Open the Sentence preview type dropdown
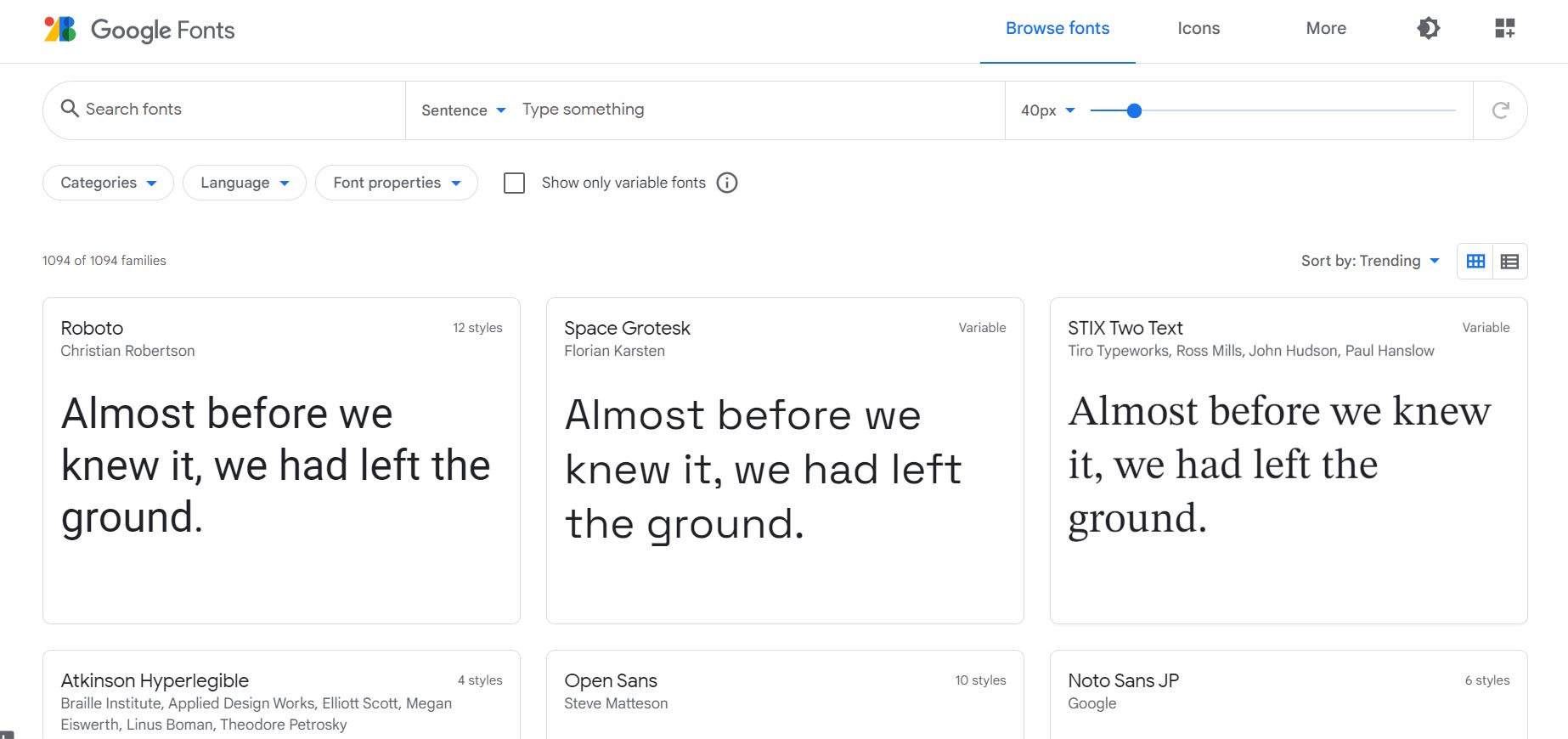 click(464, 110)
